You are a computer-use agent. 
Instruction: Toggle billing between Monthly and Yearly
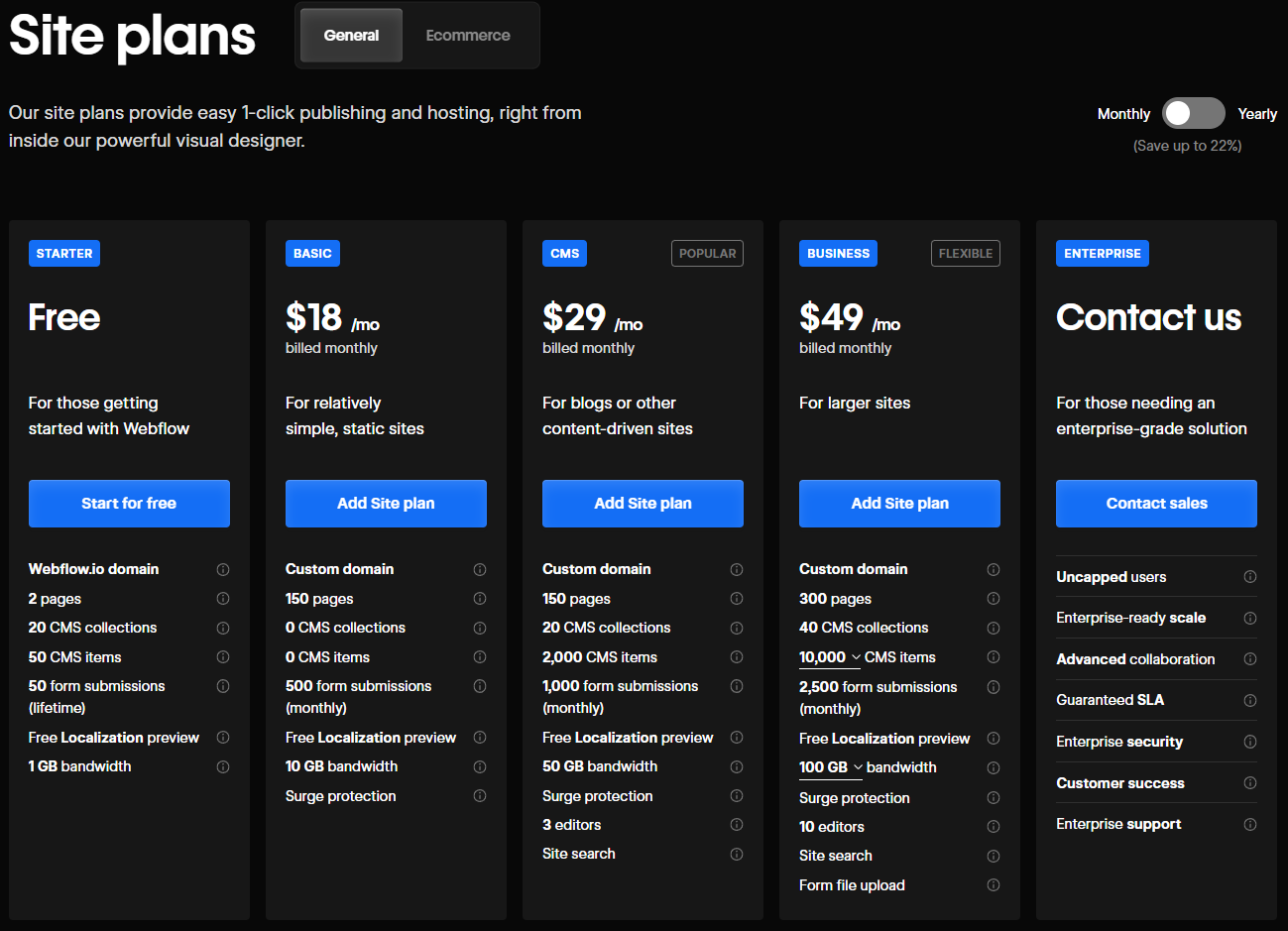(x=1194, y=113)
